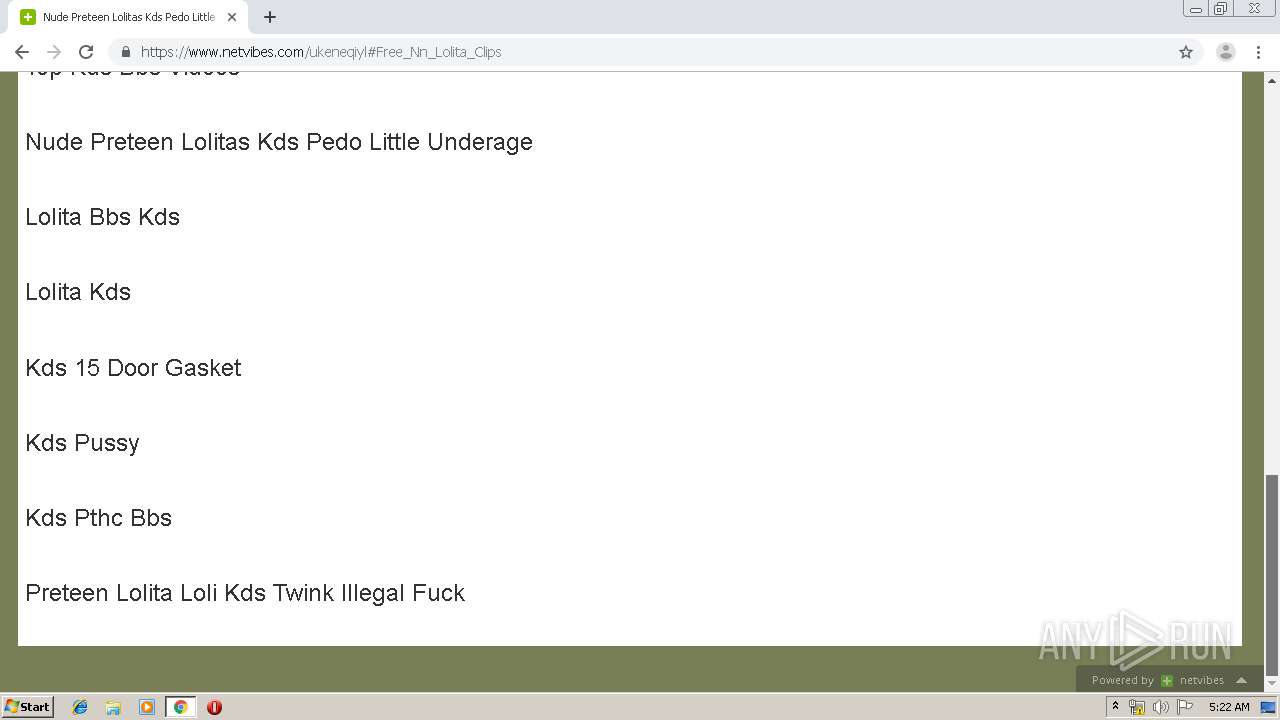Click the 5:22 AM system clock
The image size is (1280, 720).
click(1229, 707)
